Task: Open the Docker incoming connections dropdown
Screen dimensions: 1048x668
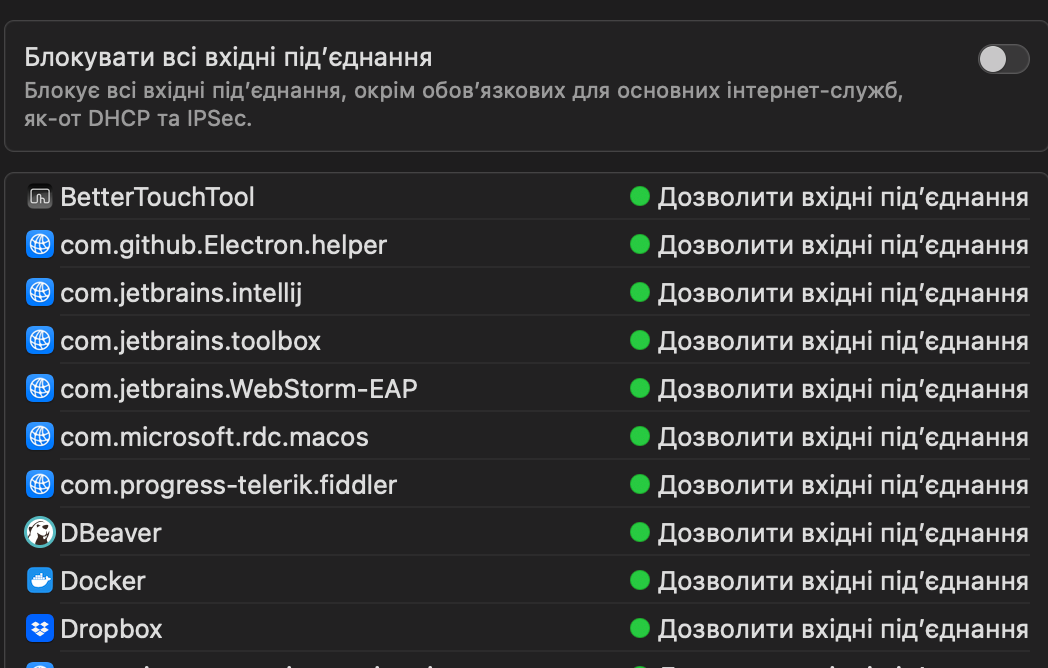Action: pos(829,581)
